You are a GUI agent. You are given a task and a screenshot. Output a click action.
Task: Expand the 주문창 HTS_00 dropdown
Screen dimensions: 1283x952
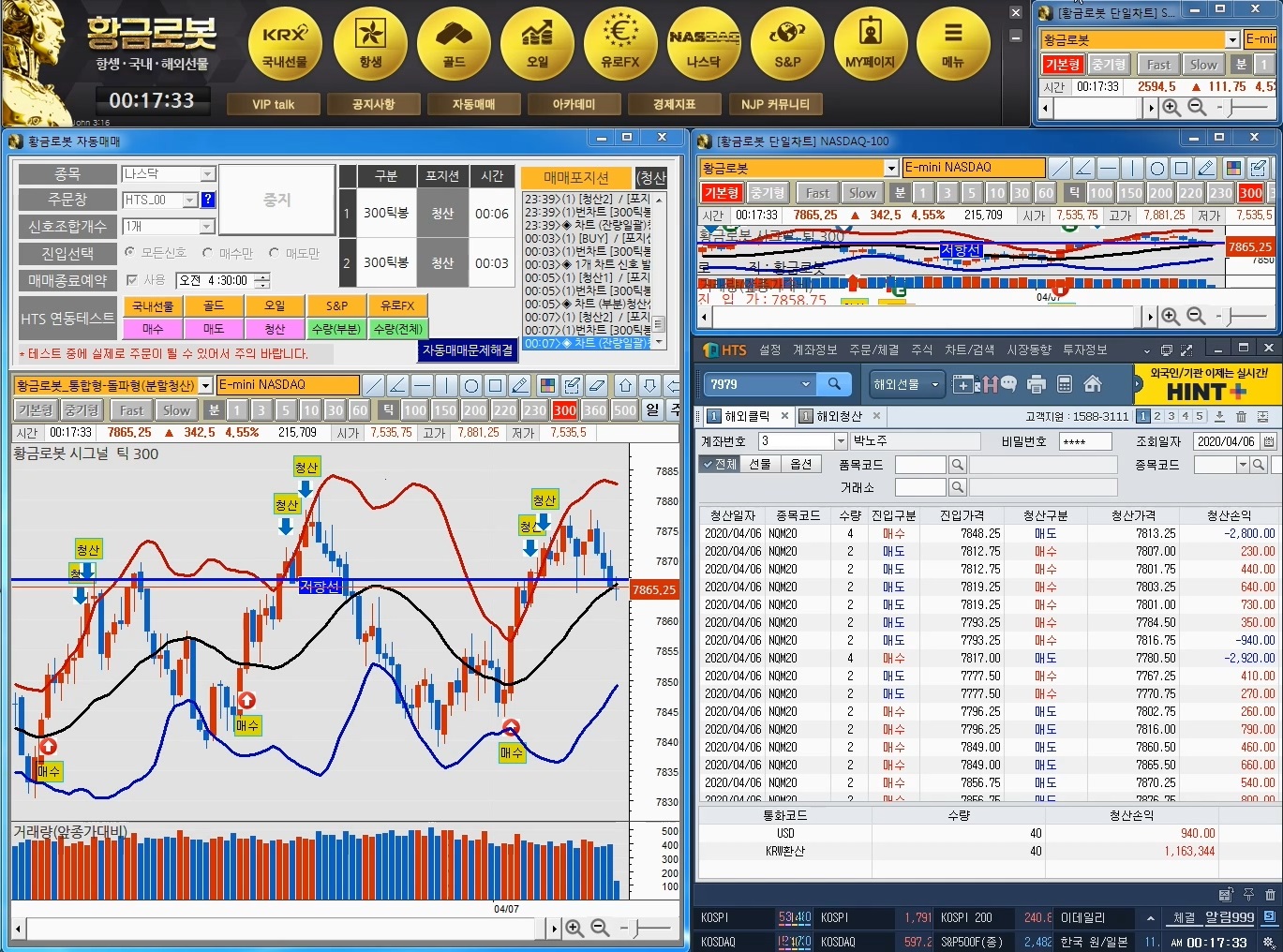(190, 200)
